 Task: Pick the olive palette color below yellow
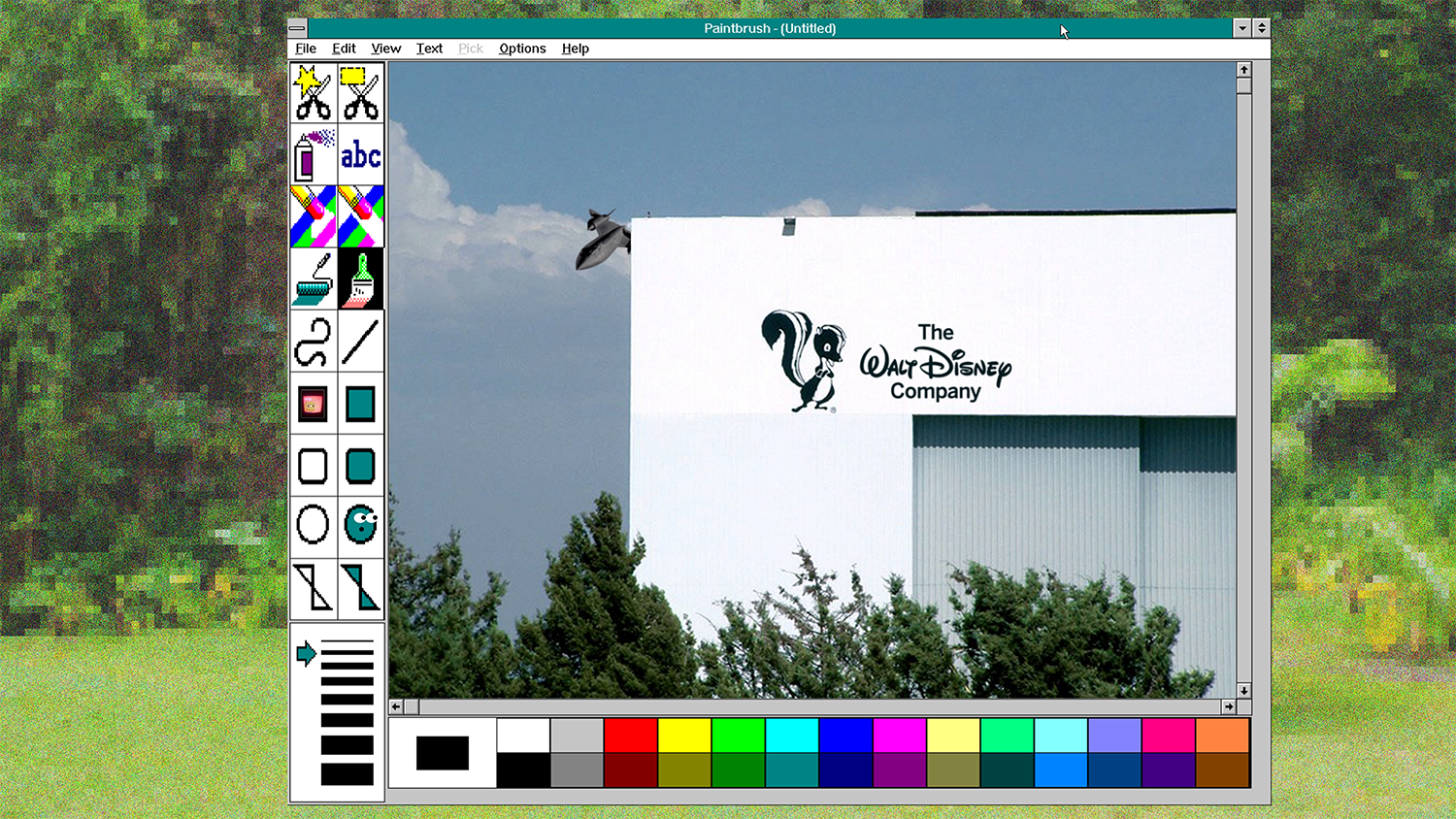[x=685, y=770]
